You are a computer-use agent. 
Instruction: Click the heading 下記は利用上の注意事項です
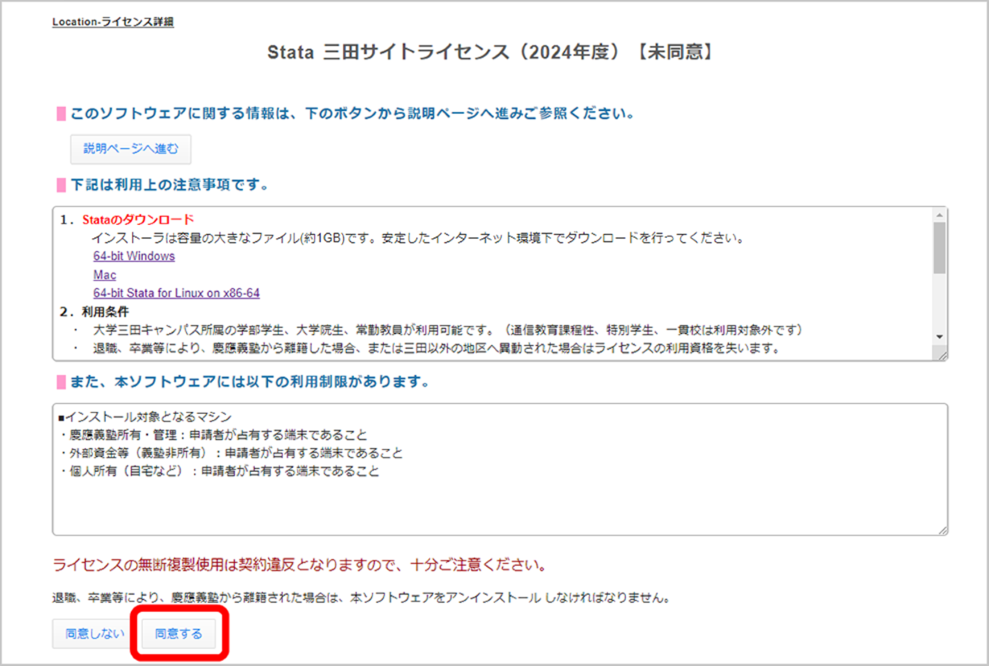(170, 185)
